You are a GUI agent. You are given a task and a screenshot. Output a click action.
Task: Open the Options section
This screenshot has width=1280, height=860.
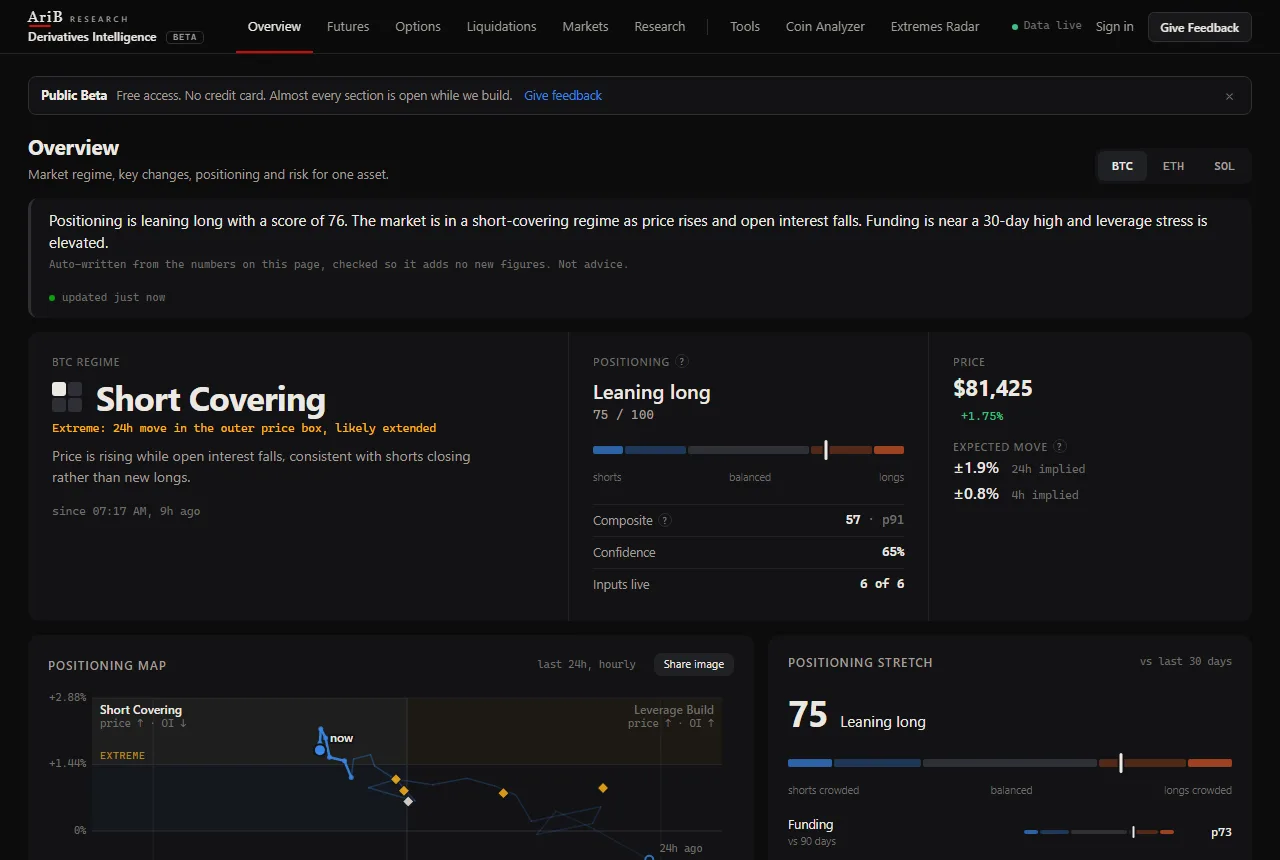418,27
